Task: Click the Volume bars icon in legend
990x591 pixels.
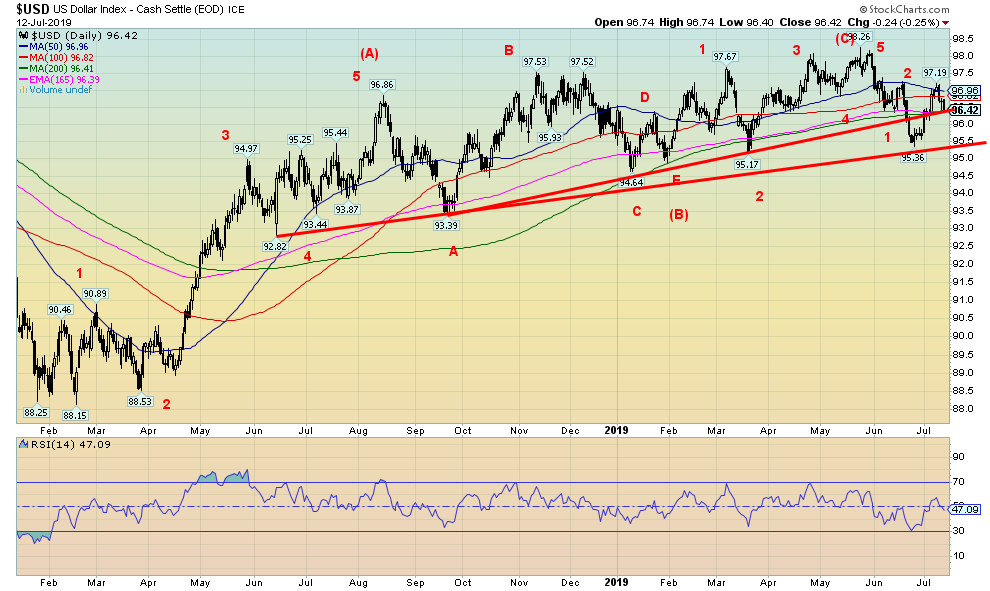Action: click(x=21, y=90)
